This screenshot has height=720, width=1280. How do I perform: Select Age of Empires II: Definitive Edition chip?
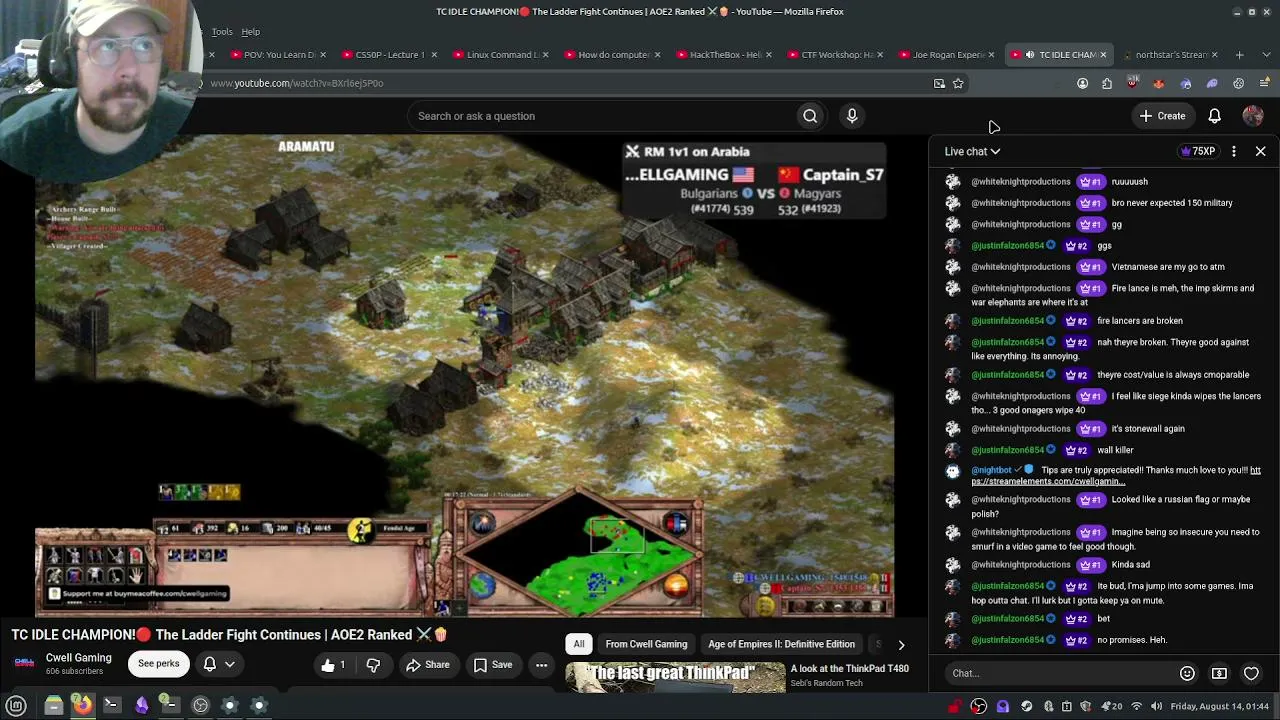point(781,644)
